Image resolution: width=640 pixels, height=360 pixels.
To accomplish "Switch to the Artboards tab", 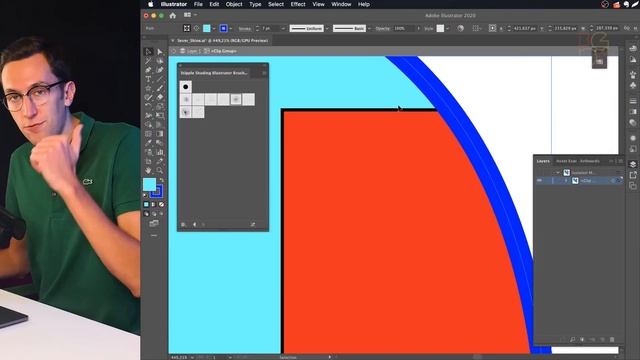I will pos(589,161).
